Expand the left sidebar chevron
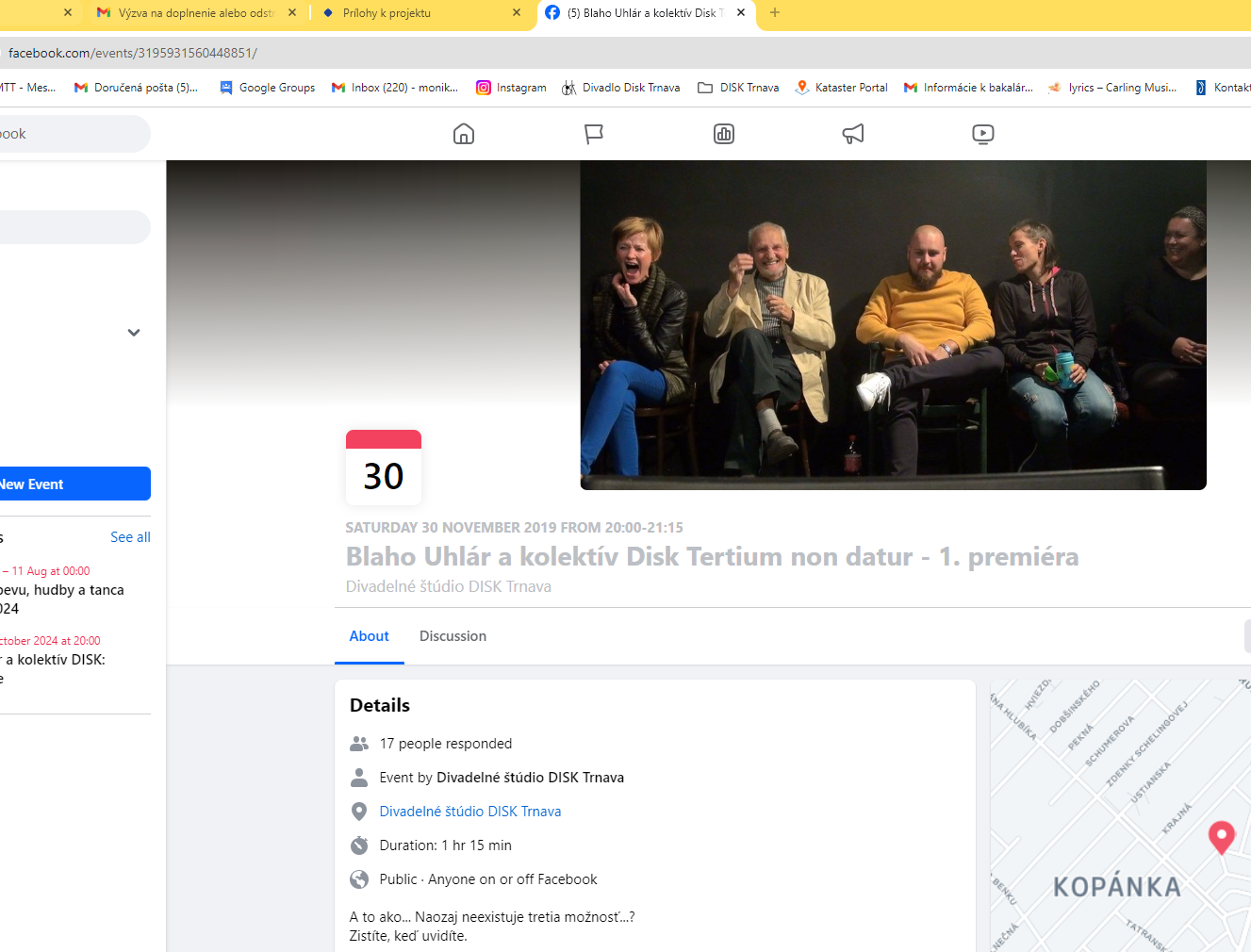The image size is (1251, 952). pyautogui.click(x=134, y=333)
